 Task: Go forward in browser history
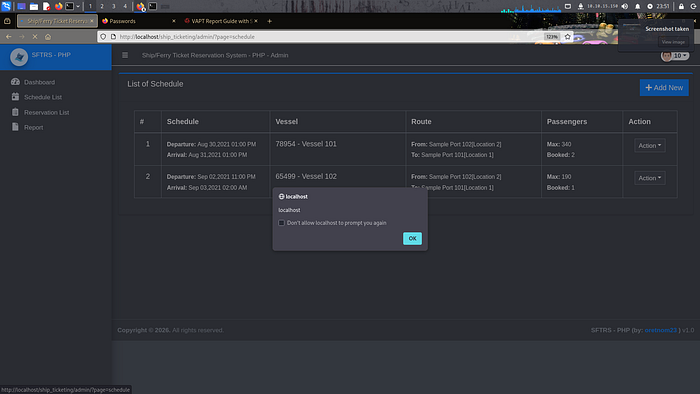21,37
